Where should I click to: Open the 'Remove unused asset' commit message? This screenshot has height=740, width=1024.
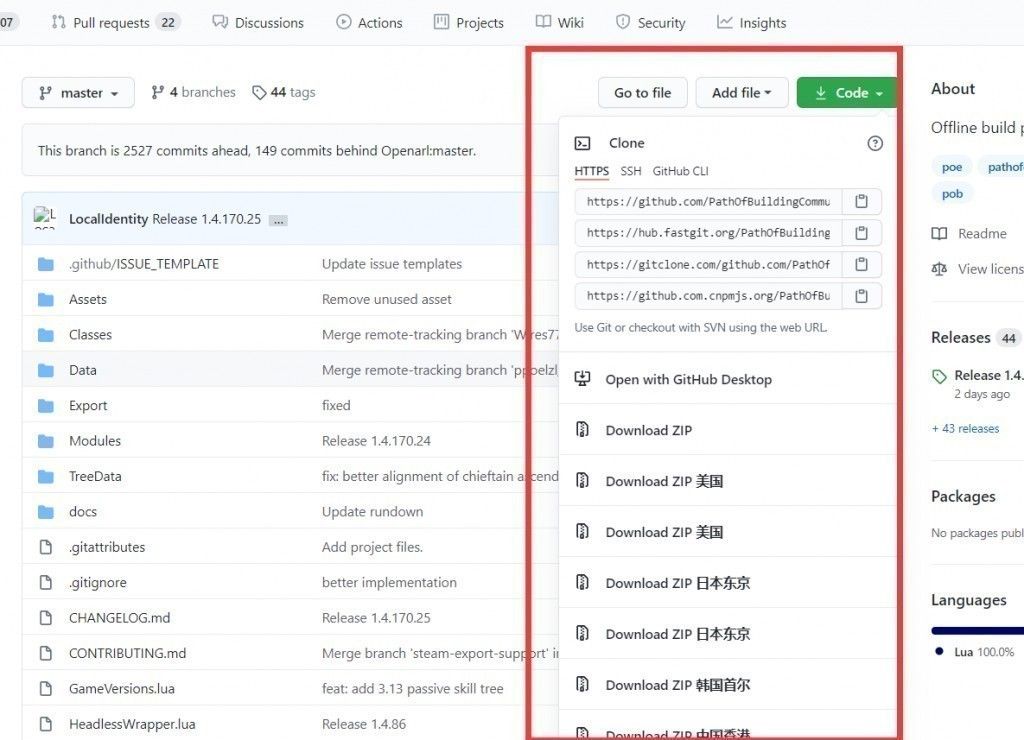(387, 299)
